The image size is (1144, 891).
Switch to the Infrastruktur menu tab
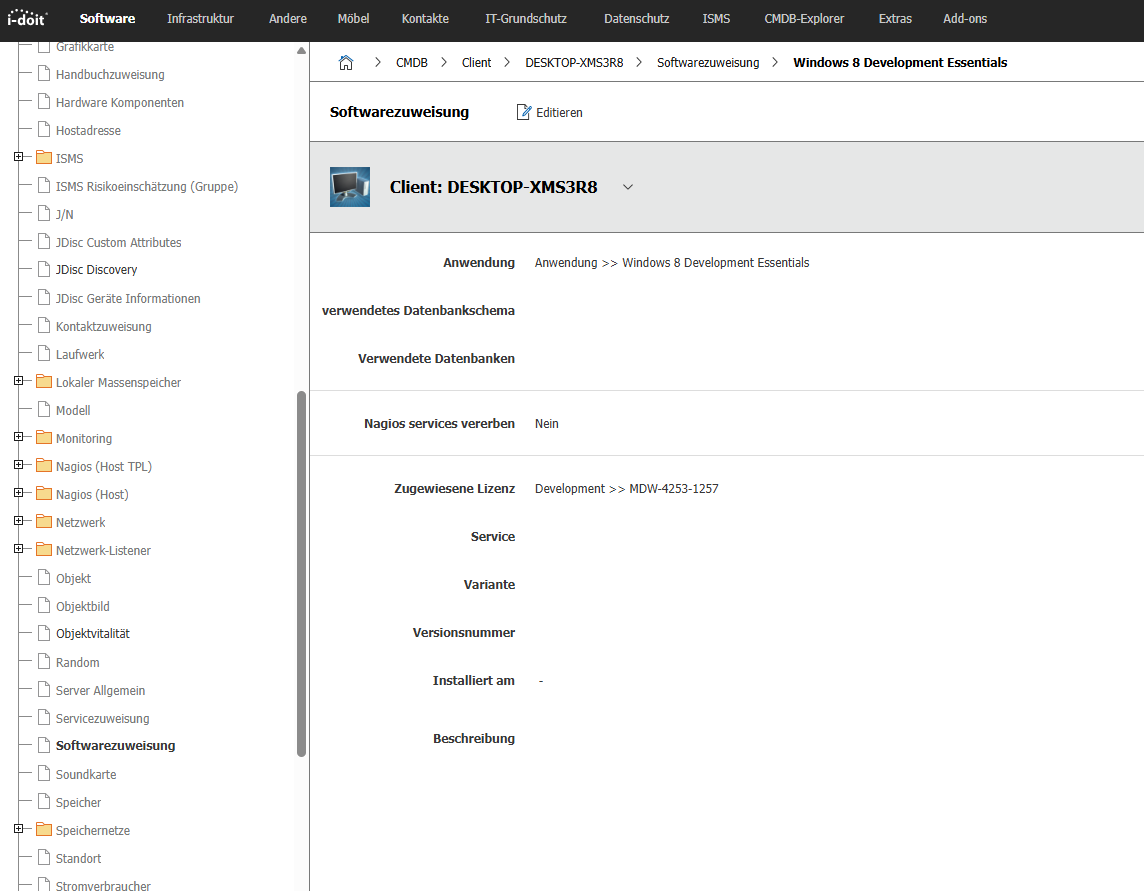click(202, 19)
